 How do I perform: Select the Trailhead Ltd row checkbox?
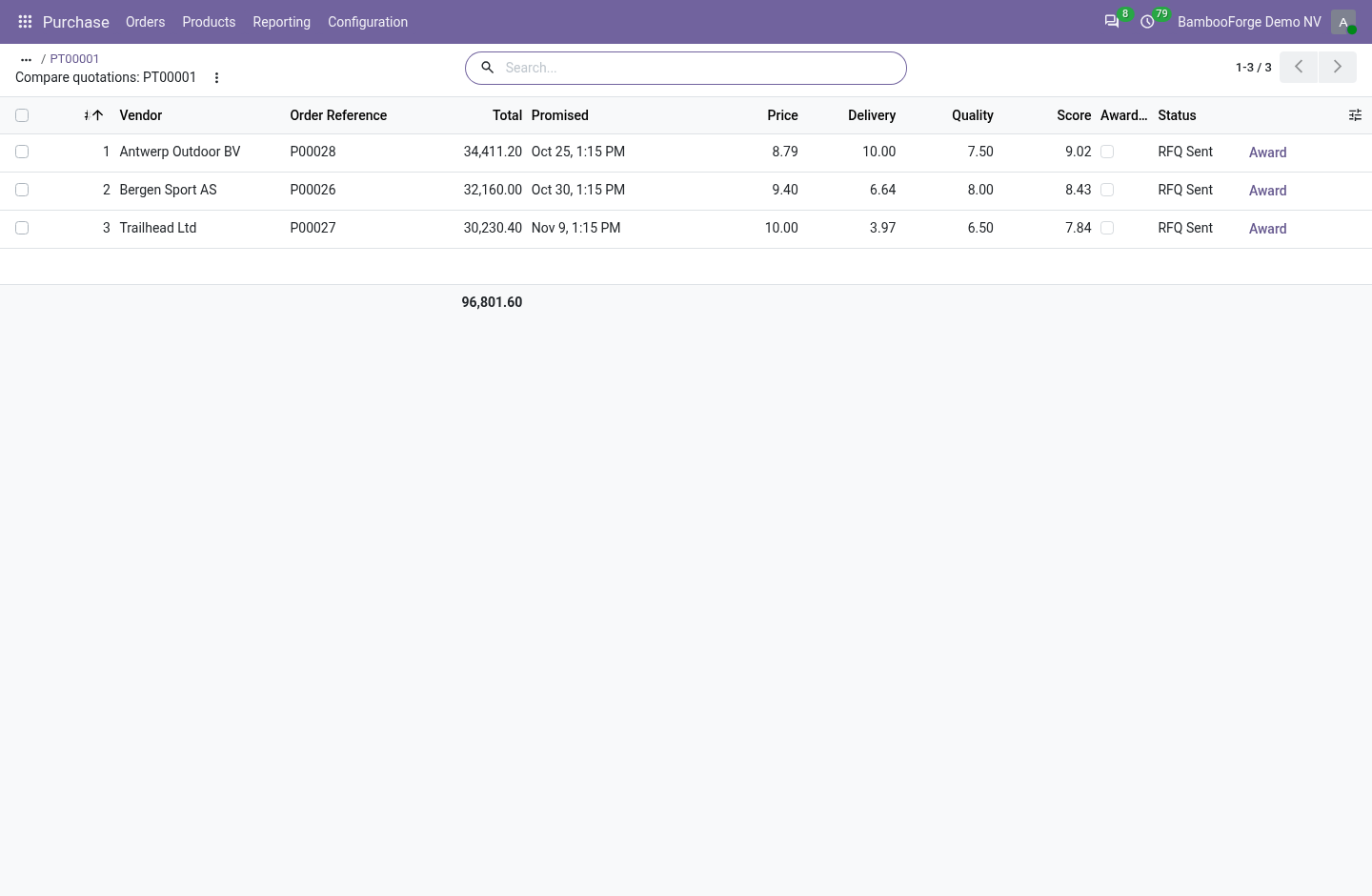(x=22, y=228)
